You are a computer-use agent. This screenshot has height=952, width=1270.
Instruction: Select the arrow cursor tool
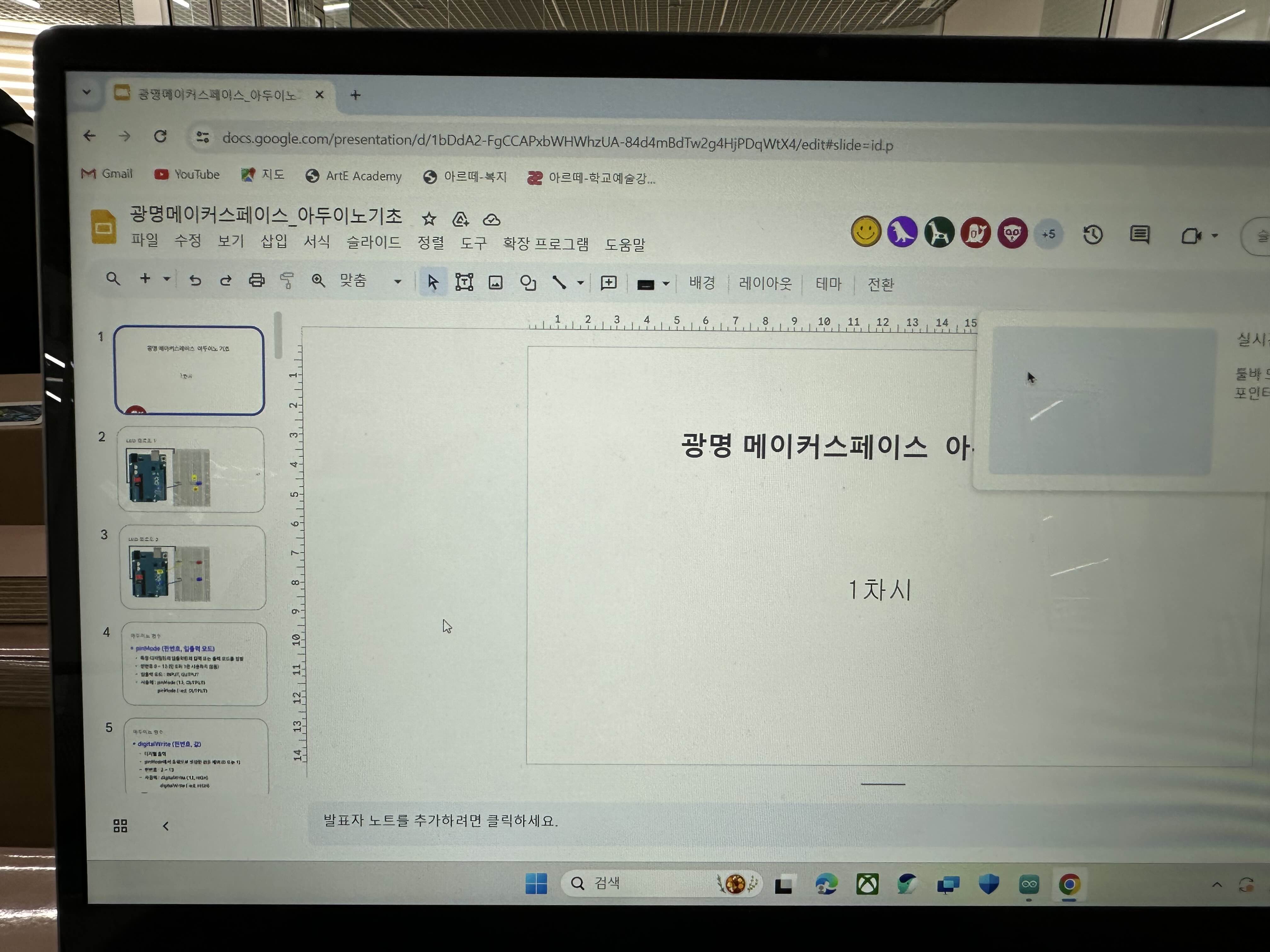pos(432,282)
